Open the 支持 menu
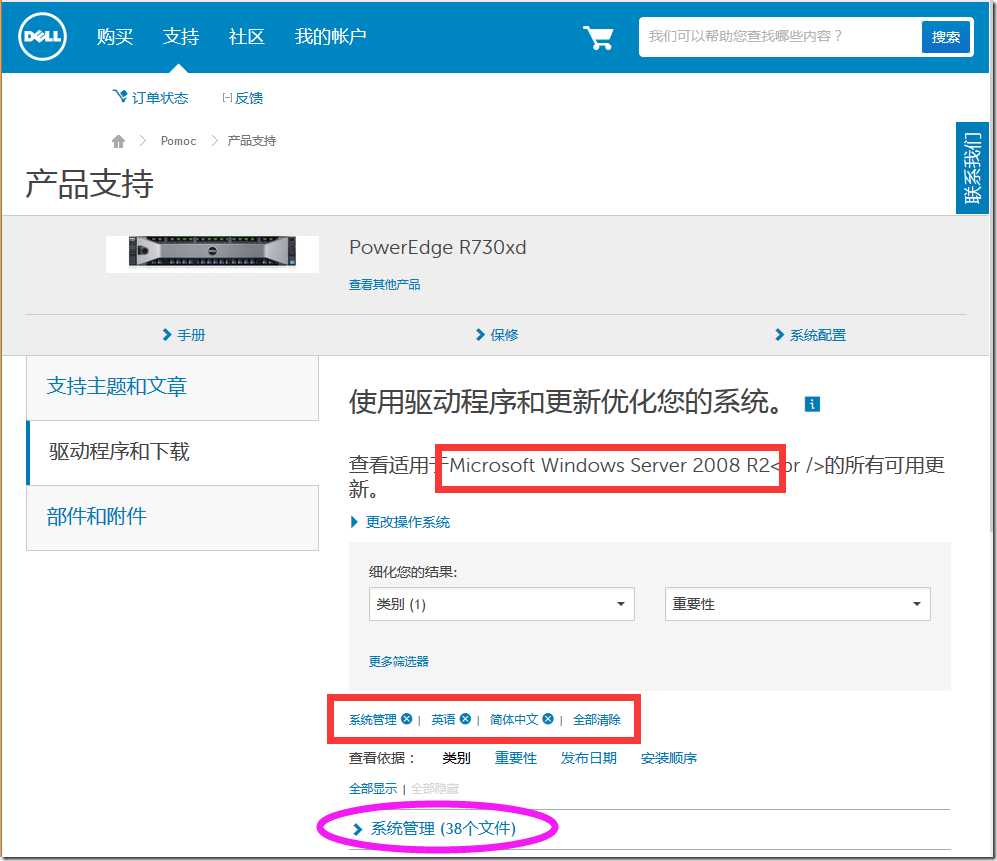 (181, 36)
